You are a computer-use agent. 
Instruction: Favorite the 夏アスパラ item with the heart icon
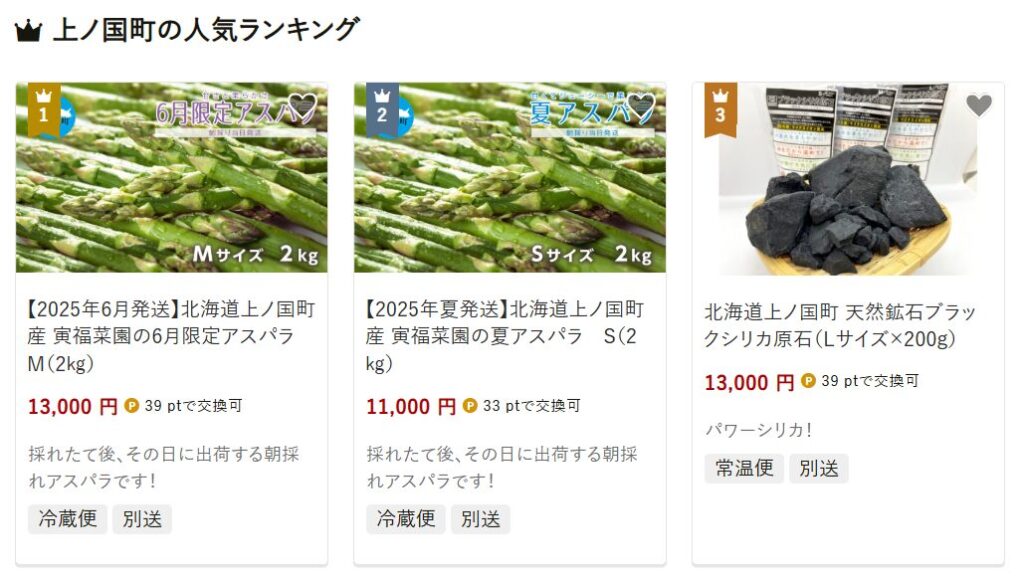tap(640, 106)
